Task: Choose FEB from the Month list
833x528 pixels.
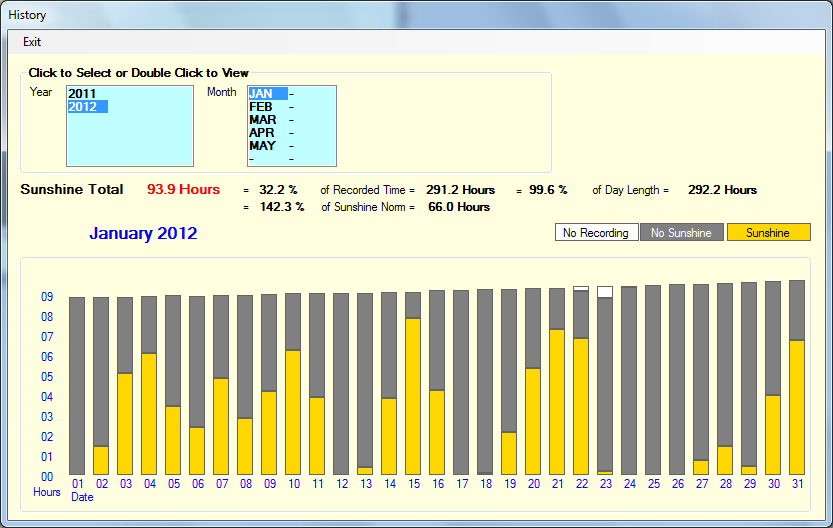Action: [261, 106]
